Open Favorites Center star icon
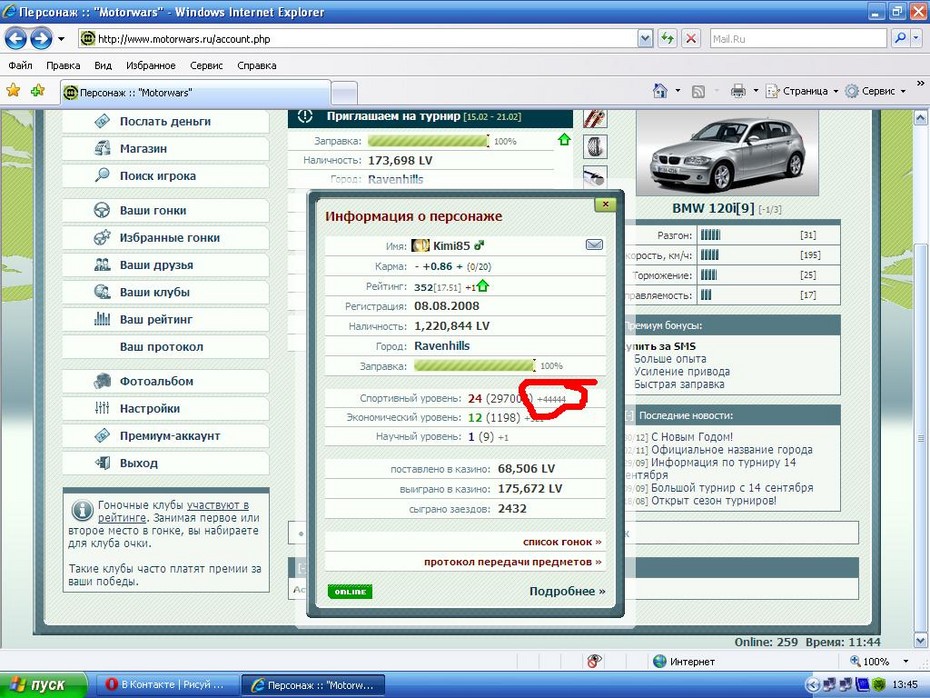This screenshot has height=698, width=930. point(13,91)
